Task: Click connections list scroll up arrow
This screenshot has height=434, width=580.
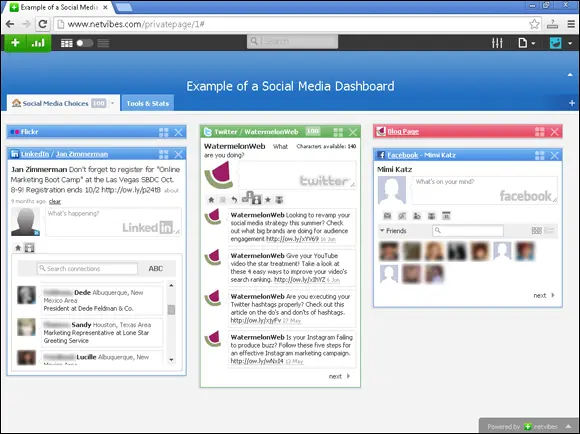Action: pyautogui.click(x=171, y=285)
